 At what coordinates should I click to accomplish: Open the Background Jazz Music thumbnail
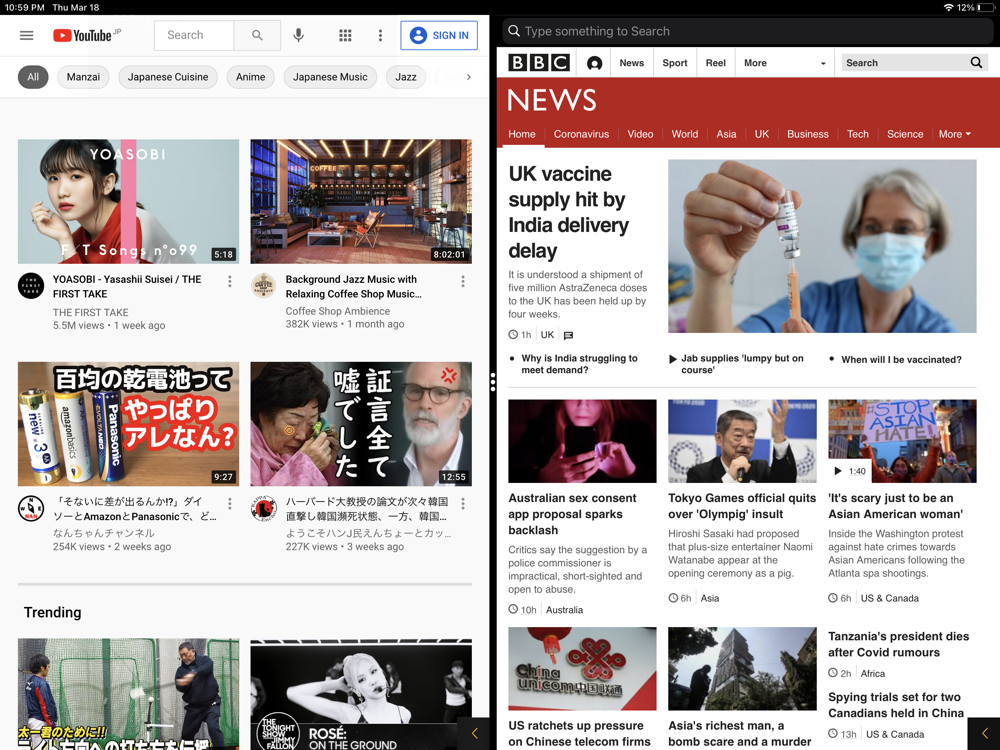pyautogui.click(x=361, y=202)
